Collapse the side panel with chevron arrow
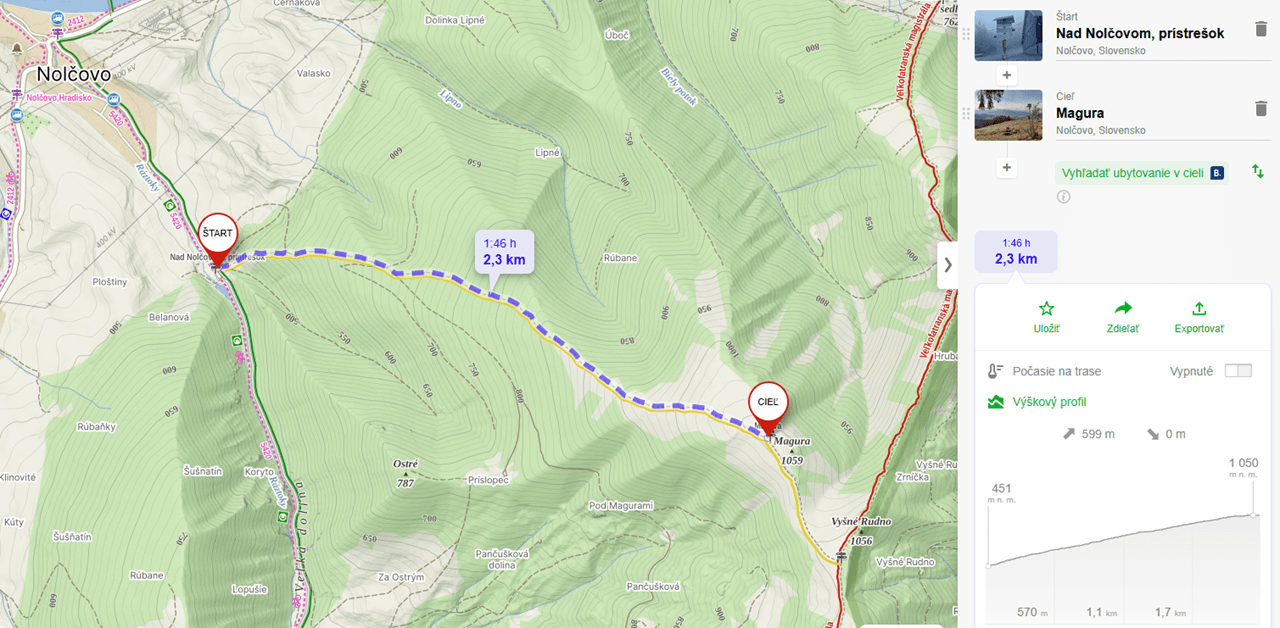1280x628 pixels. click(948, 265)
